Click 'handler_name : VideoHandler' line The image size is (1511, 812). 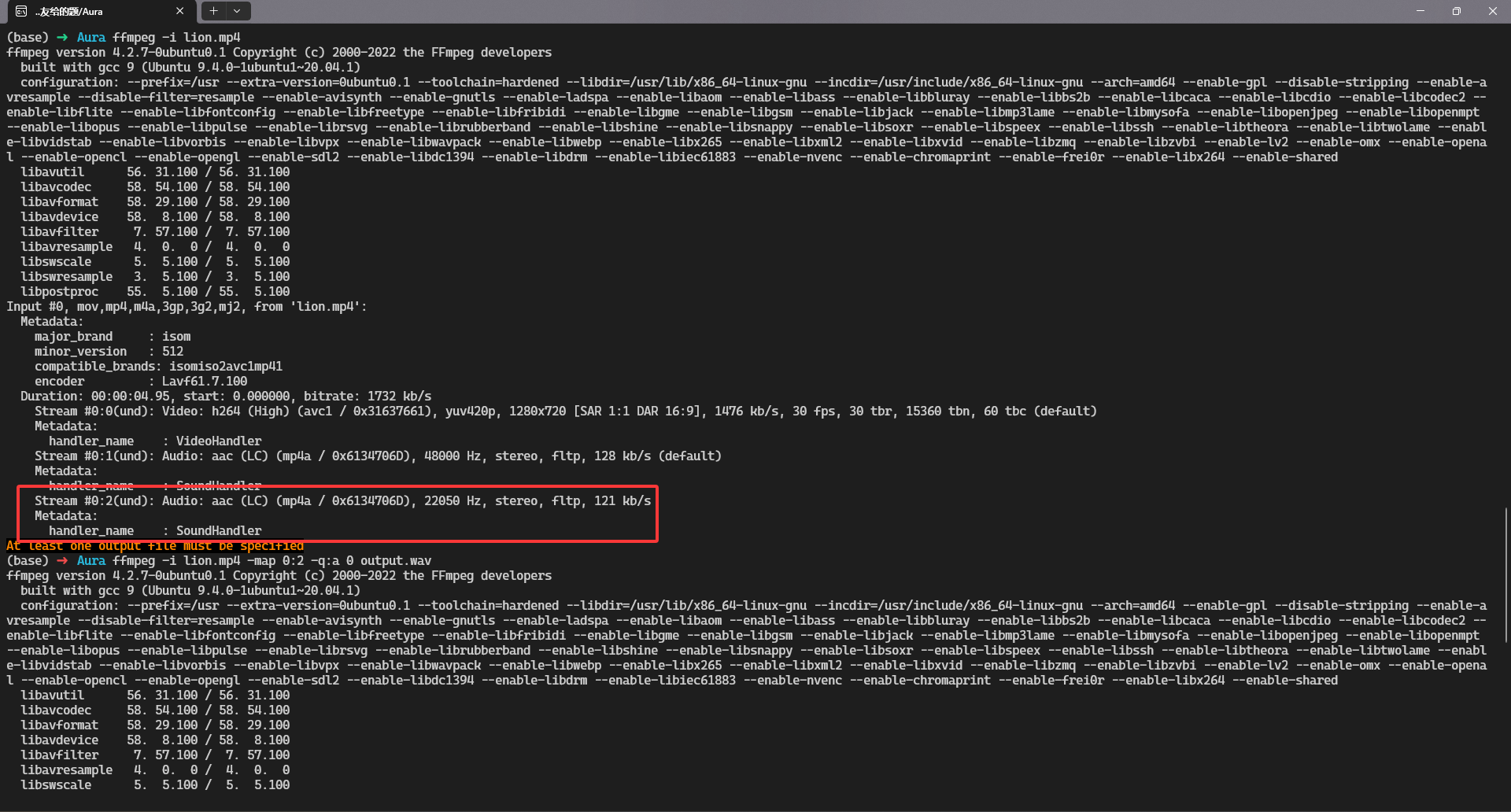click(x=155, y=441)
